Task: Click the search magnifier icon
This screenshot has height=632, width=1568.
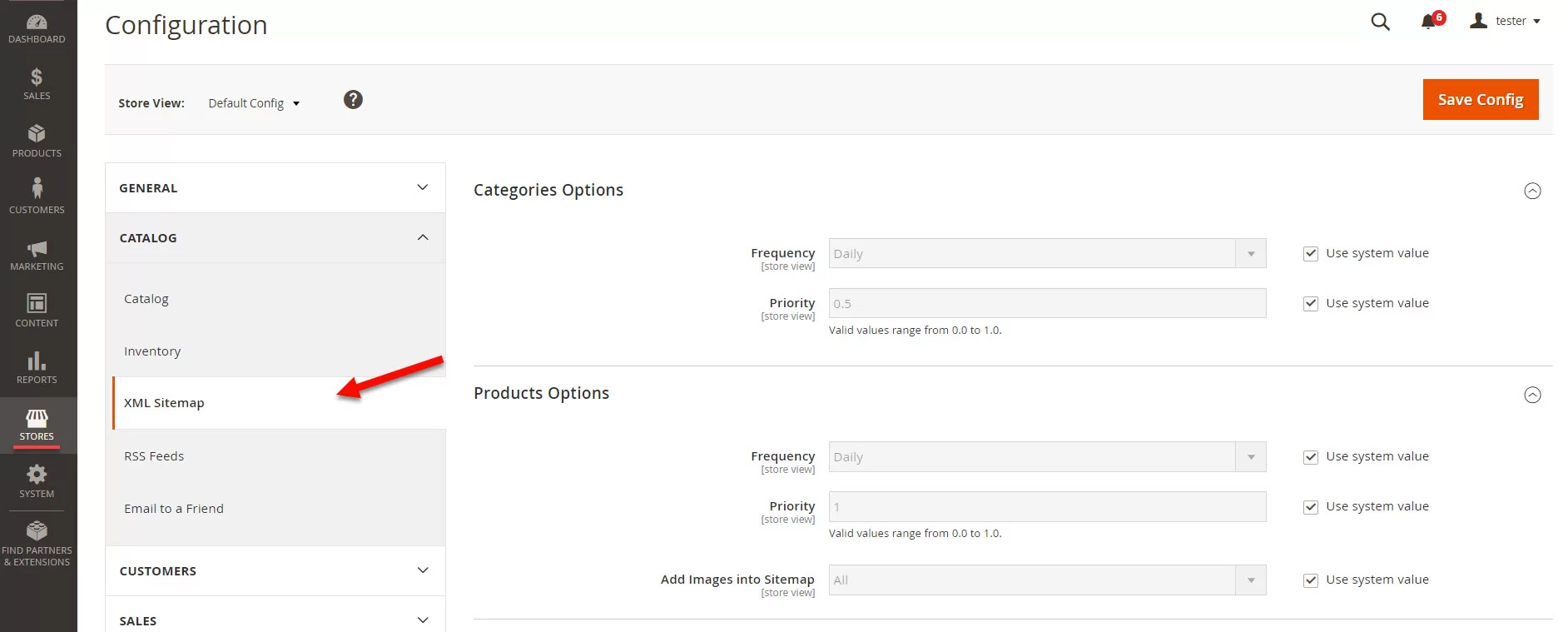Action: tap(1380, 22)
